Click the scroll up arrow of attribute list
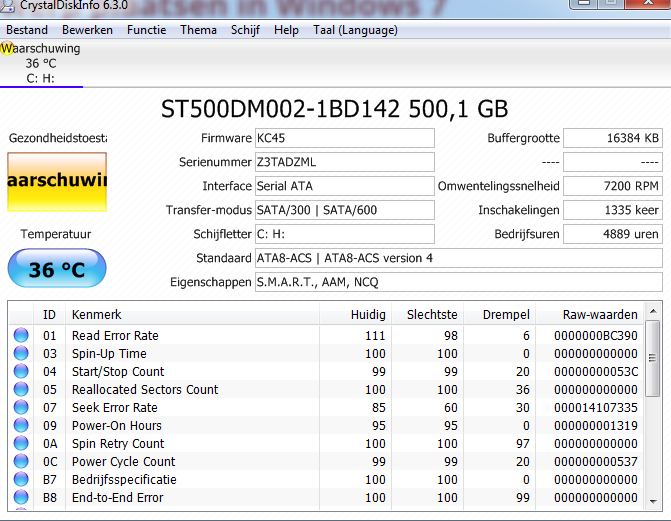The image size is (671, 521). click(653, 311)
